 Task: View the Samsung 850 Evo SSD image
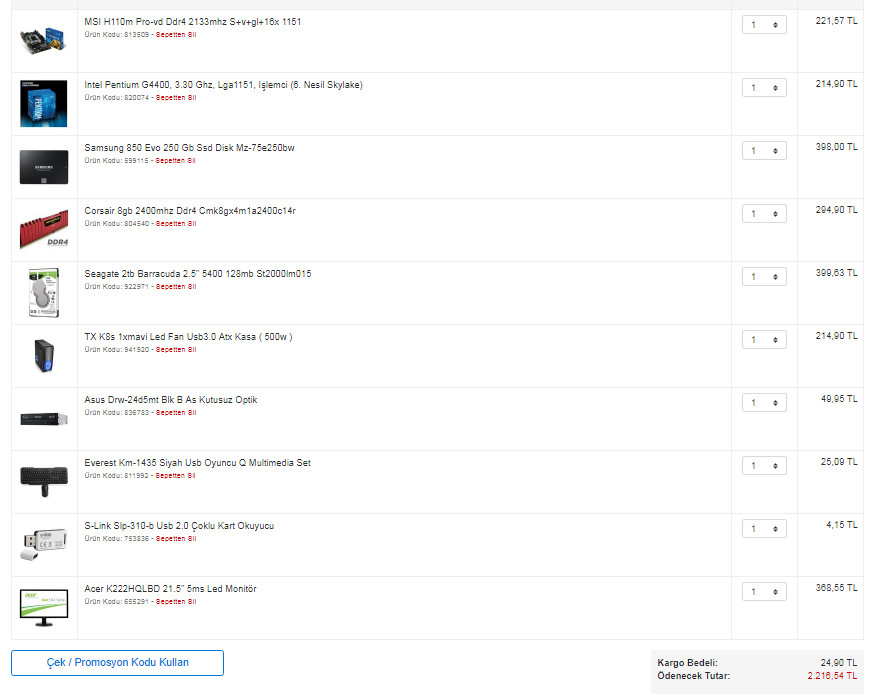click(x=44, y=167)
